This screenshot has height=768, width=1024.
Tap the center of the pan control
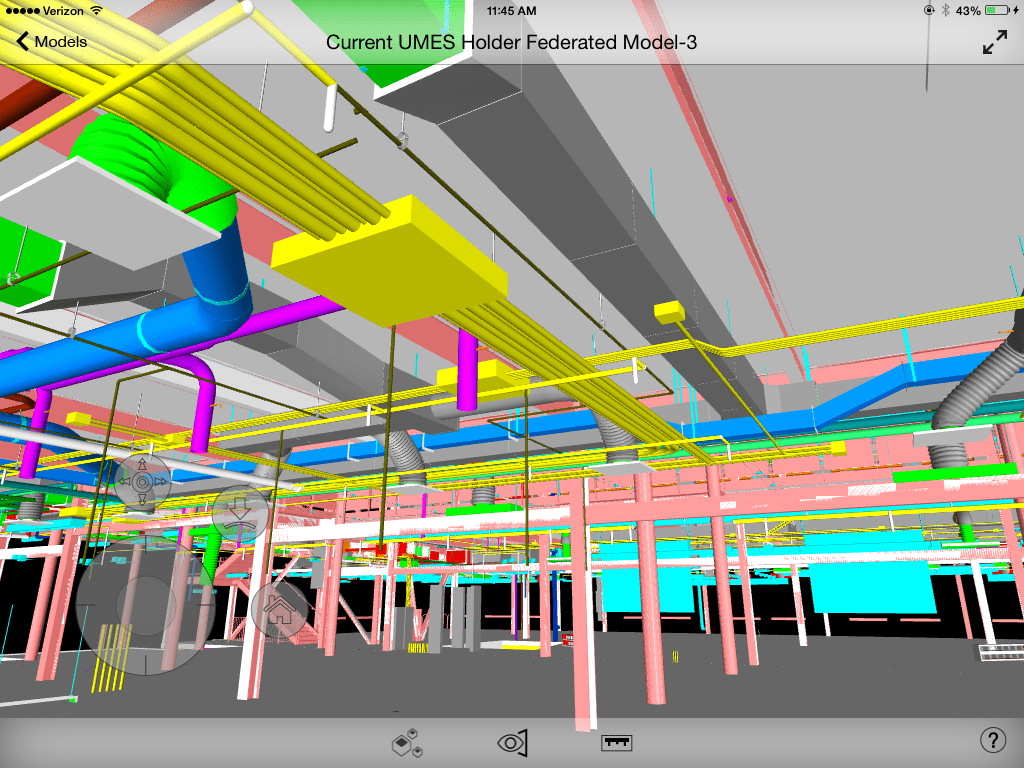[x=143, y=482]
